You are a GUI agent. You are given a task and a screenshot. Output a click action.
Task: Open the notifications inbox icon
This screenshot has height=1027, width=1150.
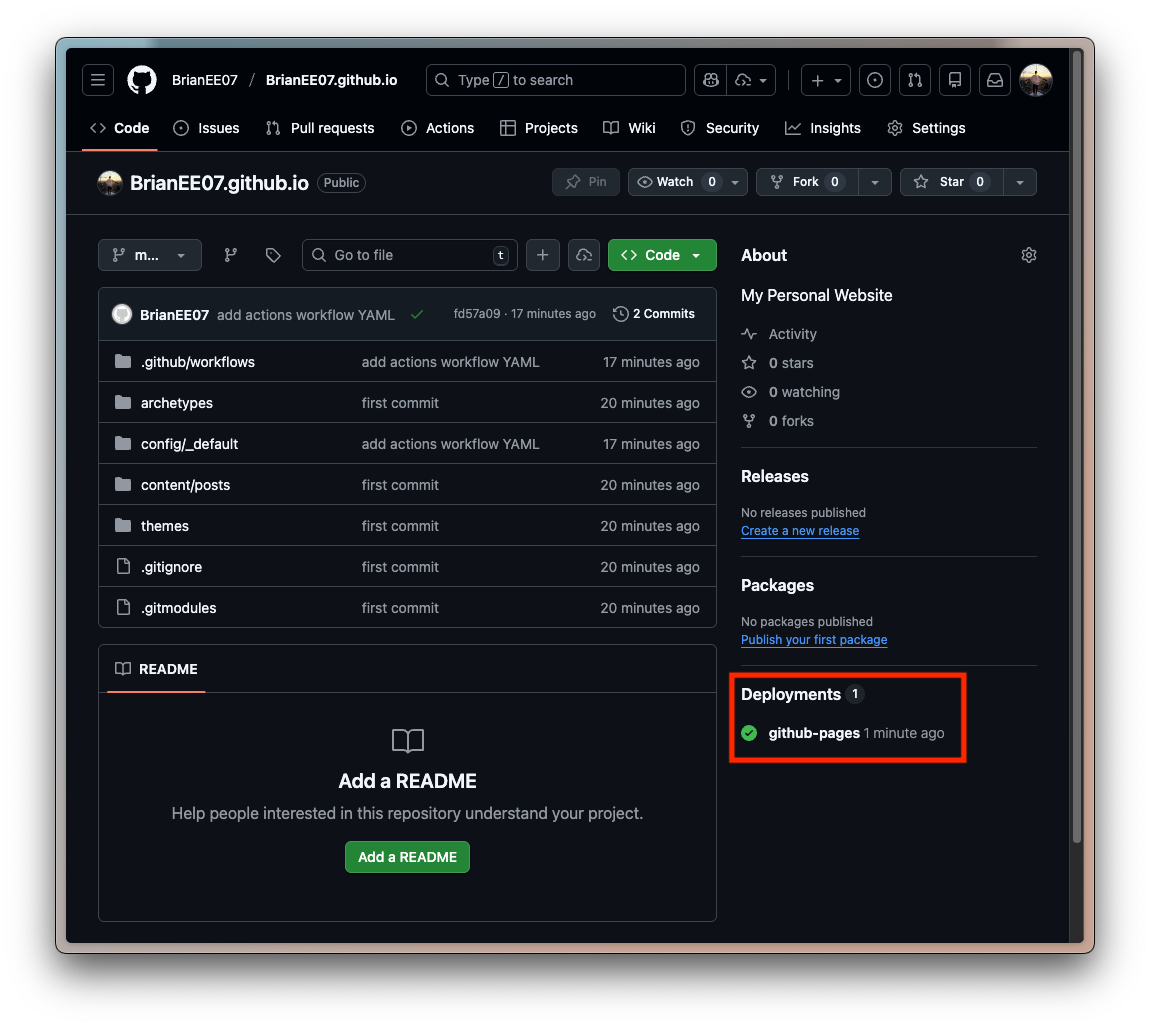[995, 80]
